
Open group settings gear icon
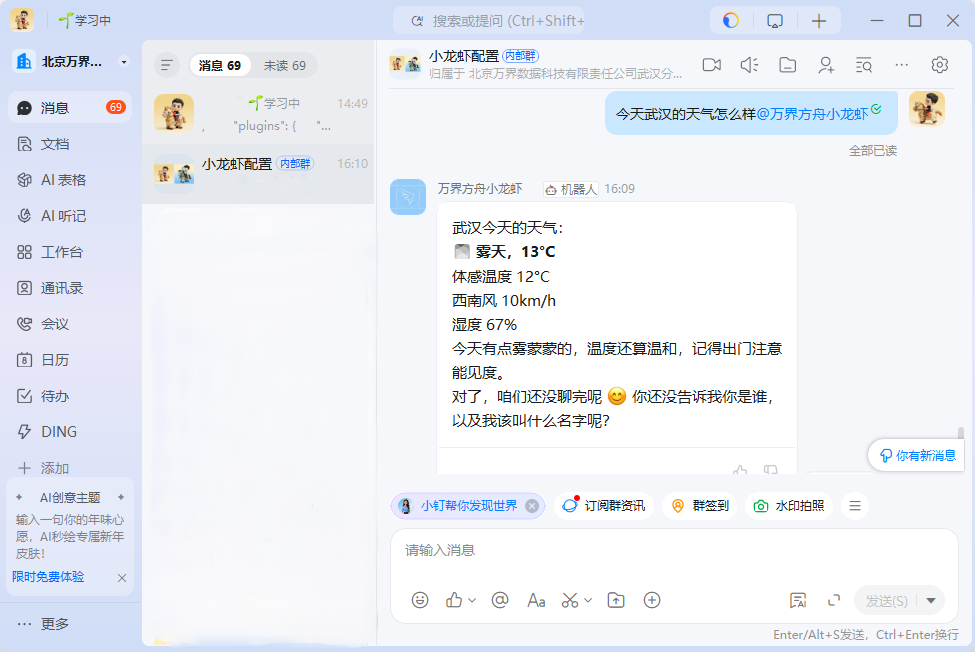939,65
